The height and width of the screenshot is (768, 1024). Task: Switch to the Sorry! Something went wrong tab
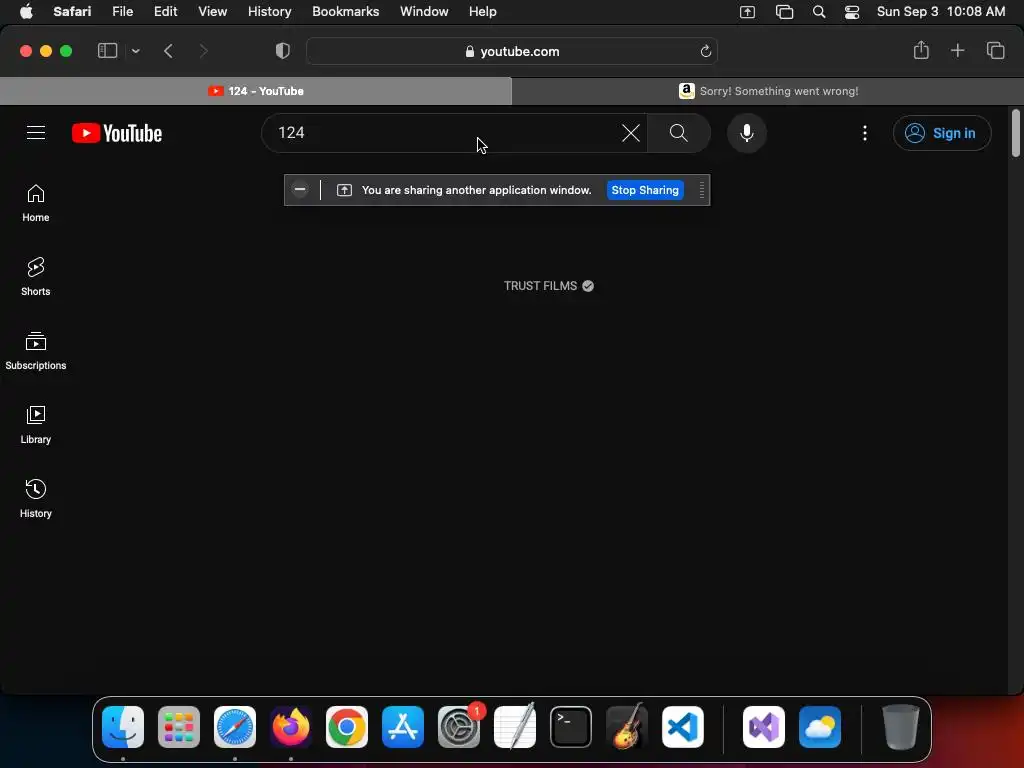point(768,91)
